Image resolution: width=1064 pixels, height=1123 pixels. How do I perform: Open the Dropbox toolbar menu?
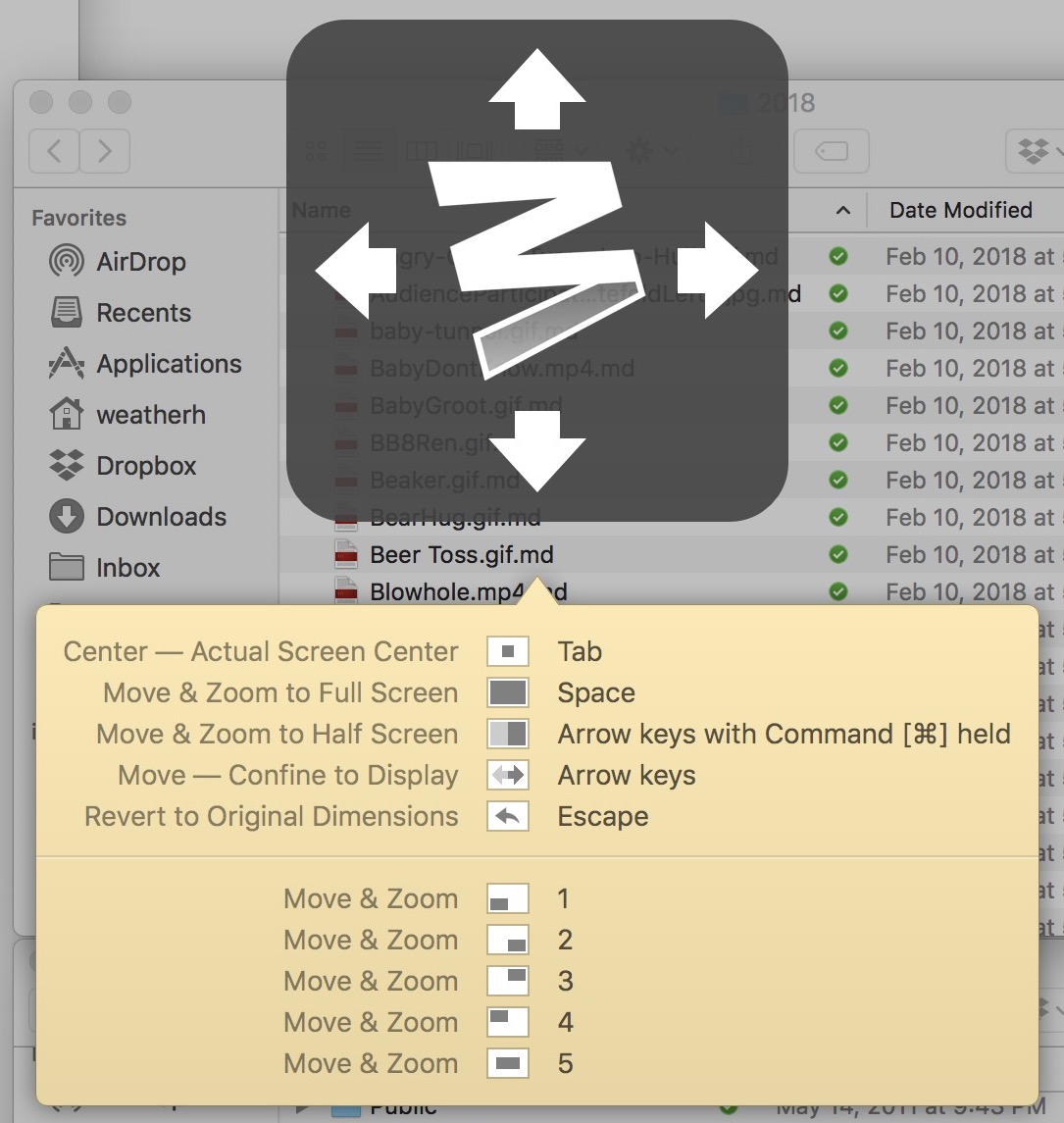pyautogui.click(x=1036, y=150)
